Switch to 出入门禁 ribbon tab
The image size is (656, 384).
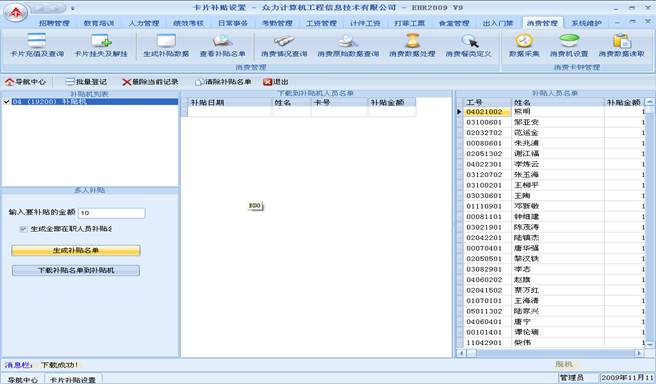[498, 23]
